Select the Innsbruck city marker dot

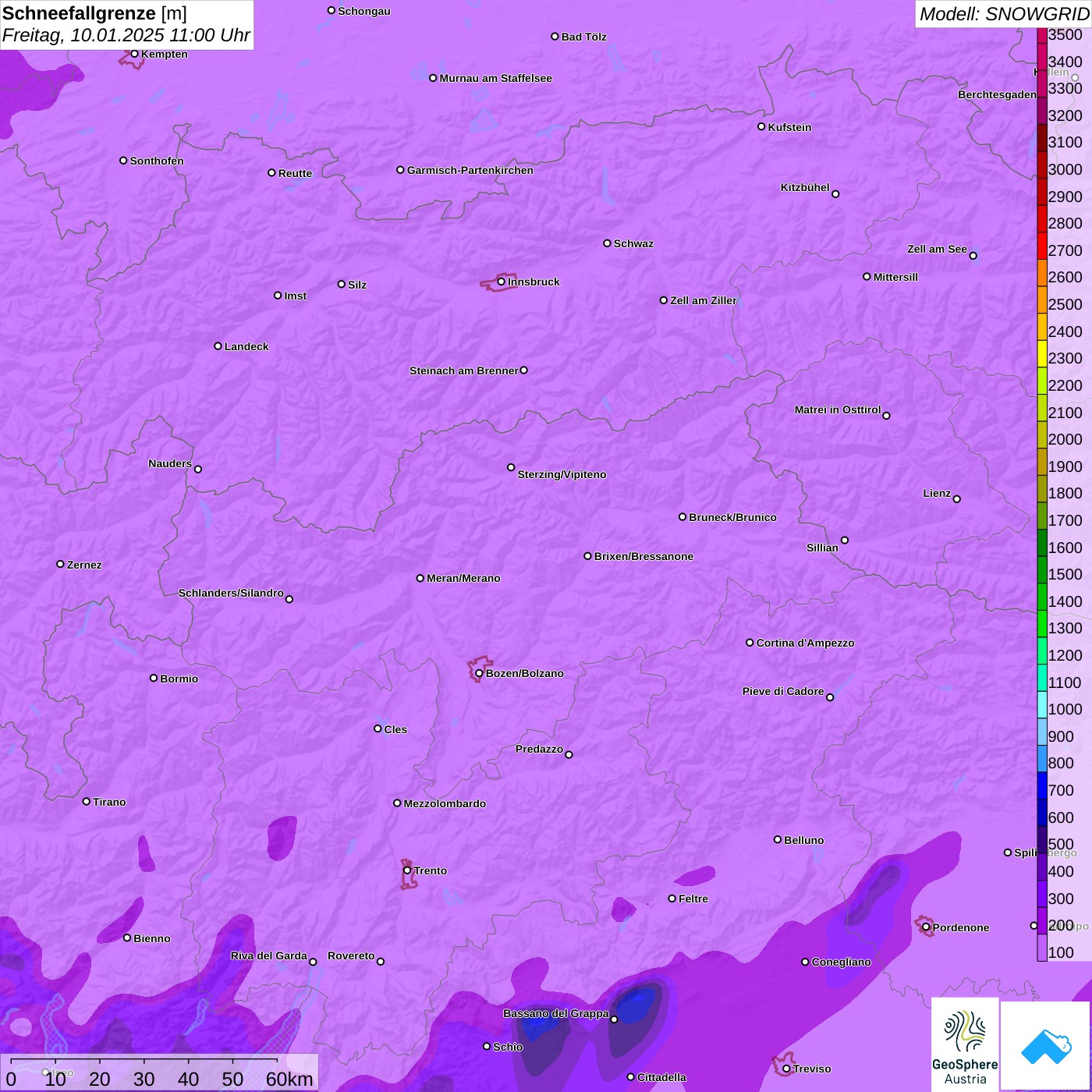[501, 282]
